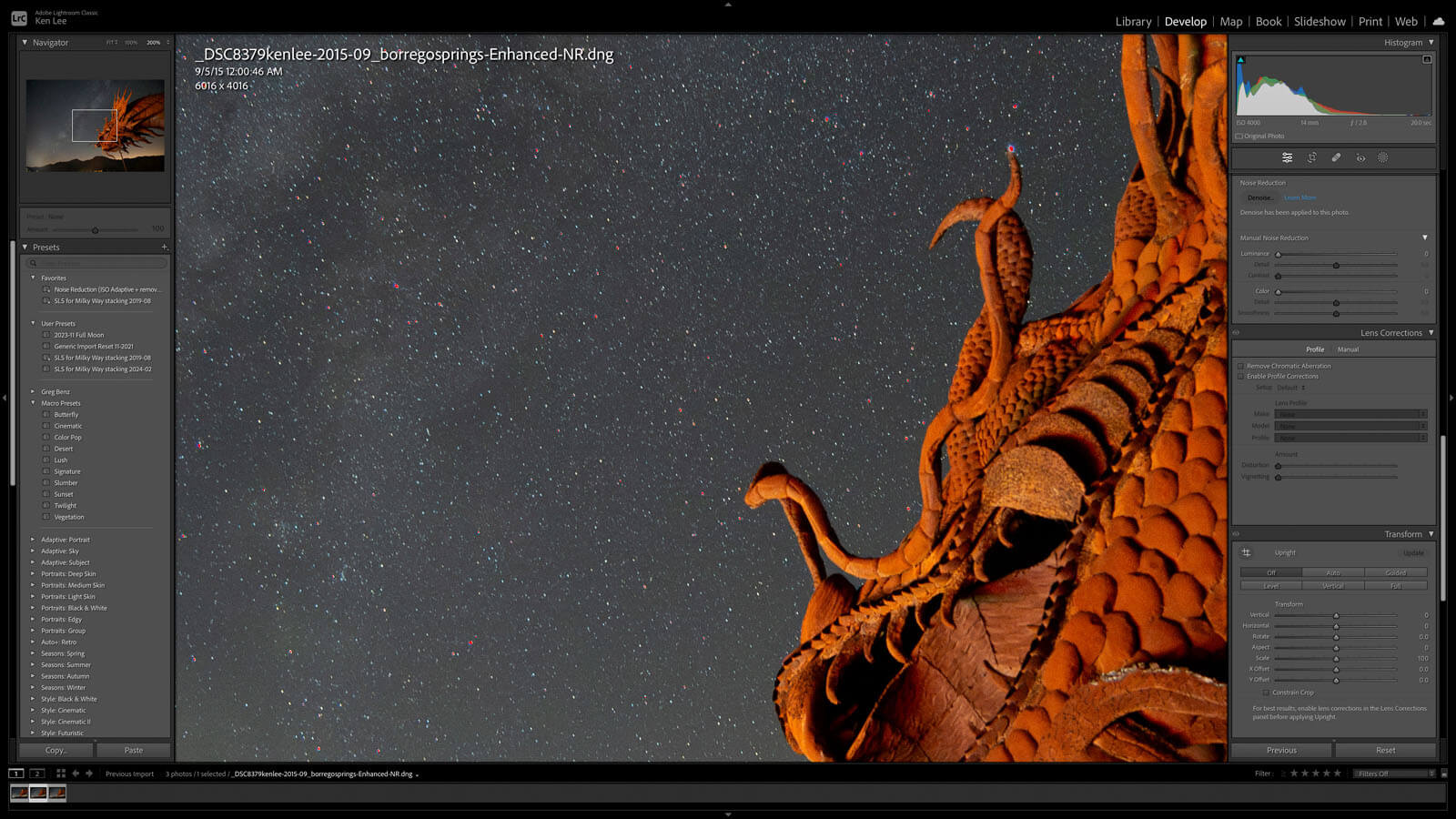Check Enable Profile Corrections

coord(1240,376)
